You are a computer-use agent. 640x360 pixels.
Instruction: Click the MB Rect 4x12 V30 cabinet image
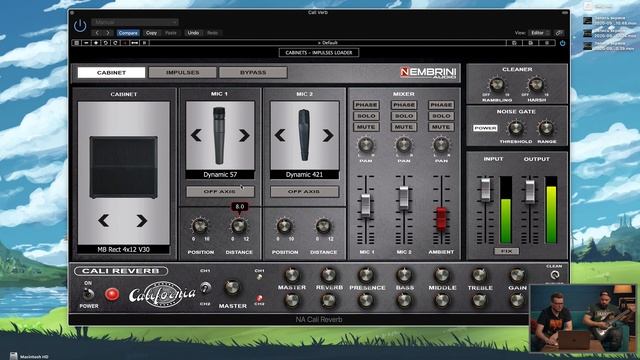pos(124,167)
